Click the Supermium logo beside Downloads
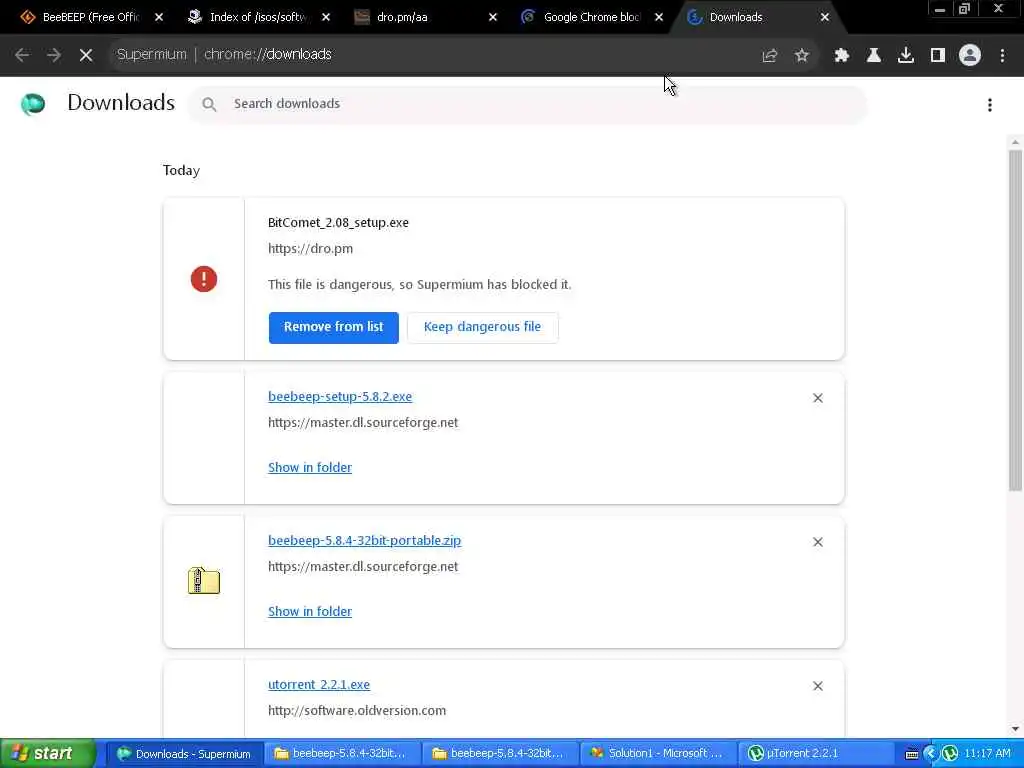Image resolution: width=1024 pixels, height=768 pixels. [x=33, y=104]
